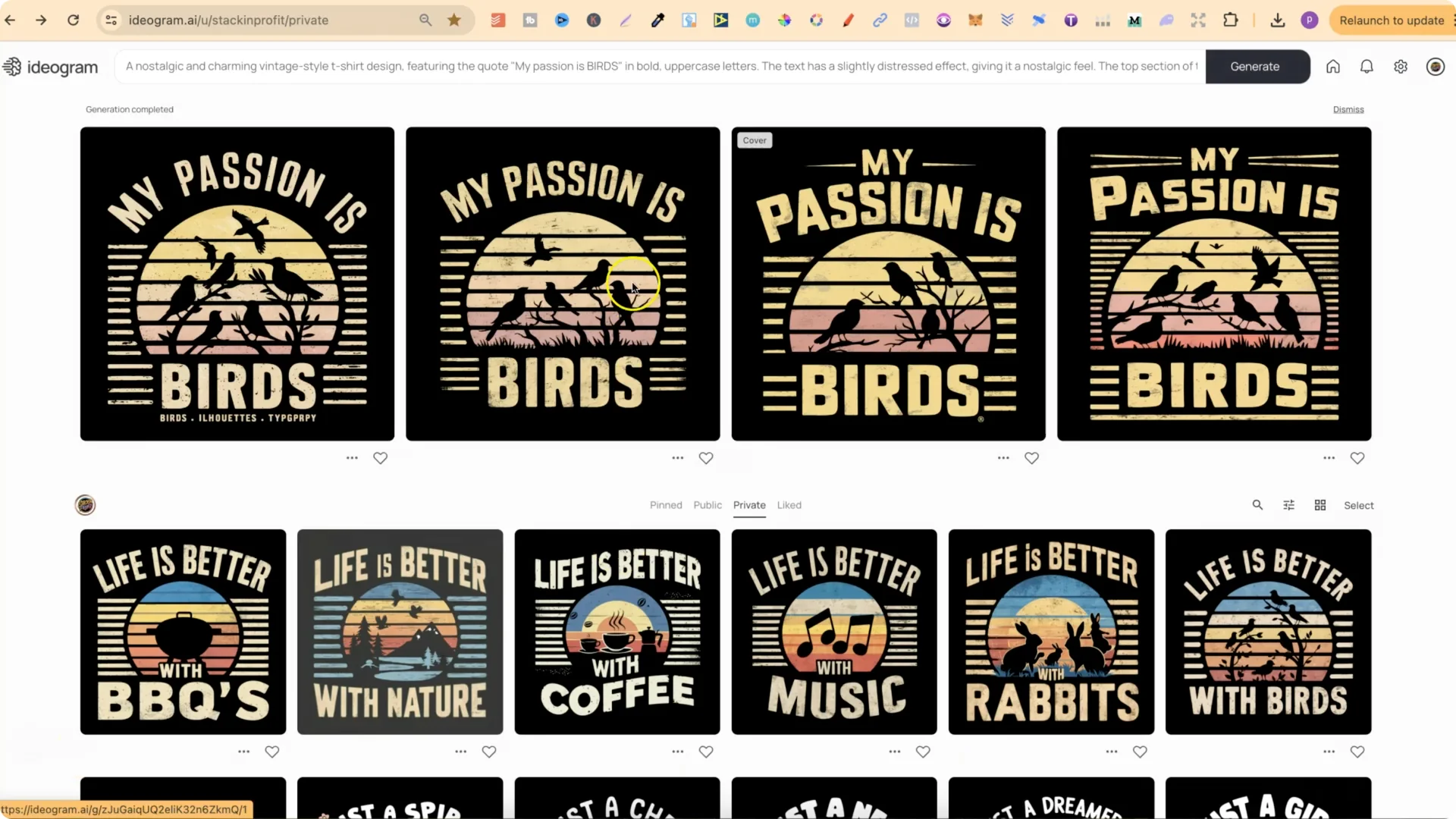Image resolution: width=1456 pixels, height=819 pixels.
Task: Open the Life Is Better With Rabbits thumbnail
Action: click(1051, 632)
